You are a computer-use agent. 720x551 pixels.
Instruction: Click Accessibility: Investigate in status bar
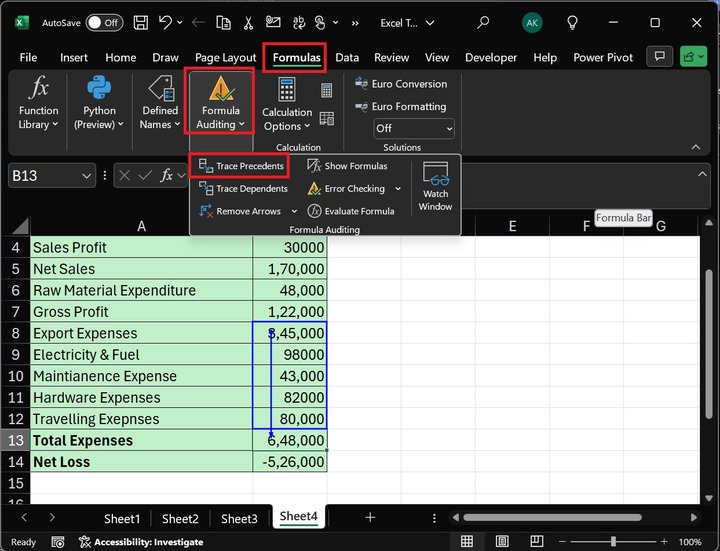141,542
